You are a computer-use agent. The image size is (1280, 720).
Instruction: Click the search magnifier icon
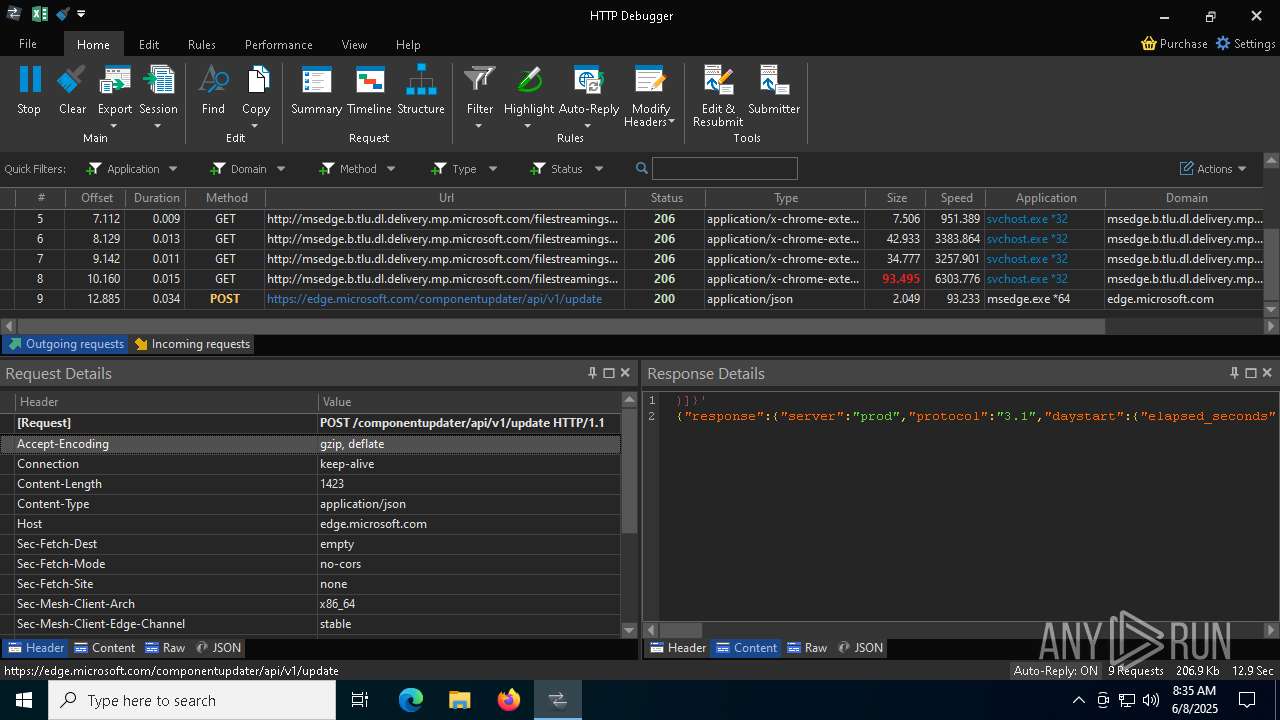click(x=642, y=168)
